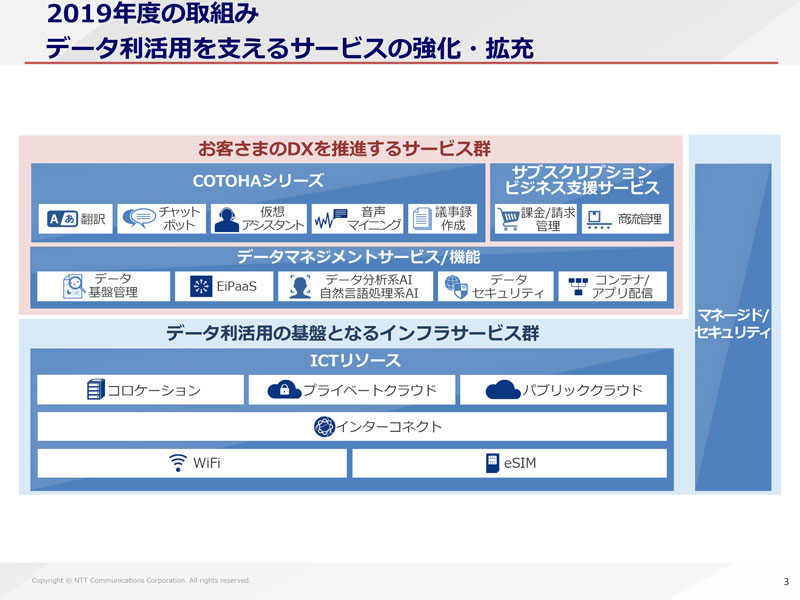Select the チャットボット label
Image resolution: width=800 pixels, height=600 pixels.
click(x=179, y=218)
